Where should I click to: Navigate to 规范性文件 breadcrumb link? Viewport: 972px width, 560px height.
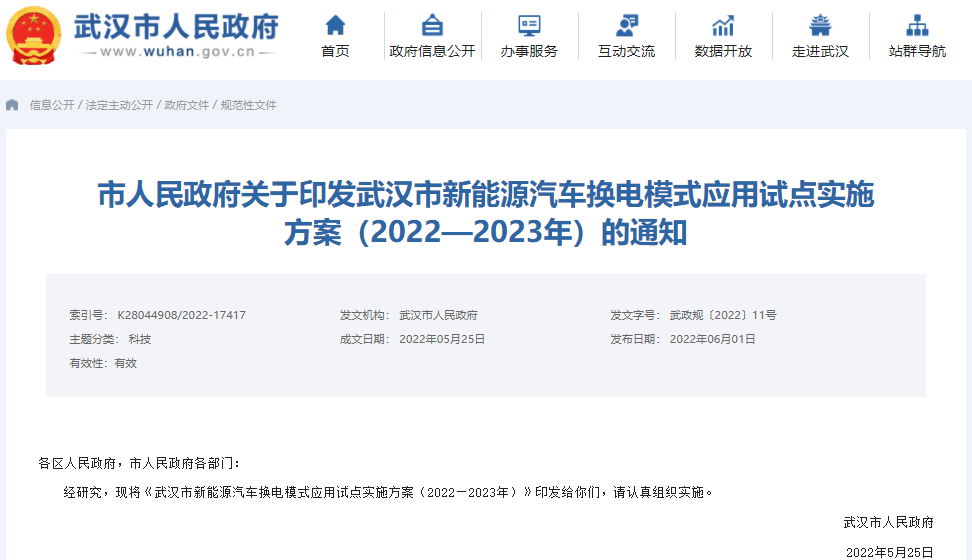(248, 105)
